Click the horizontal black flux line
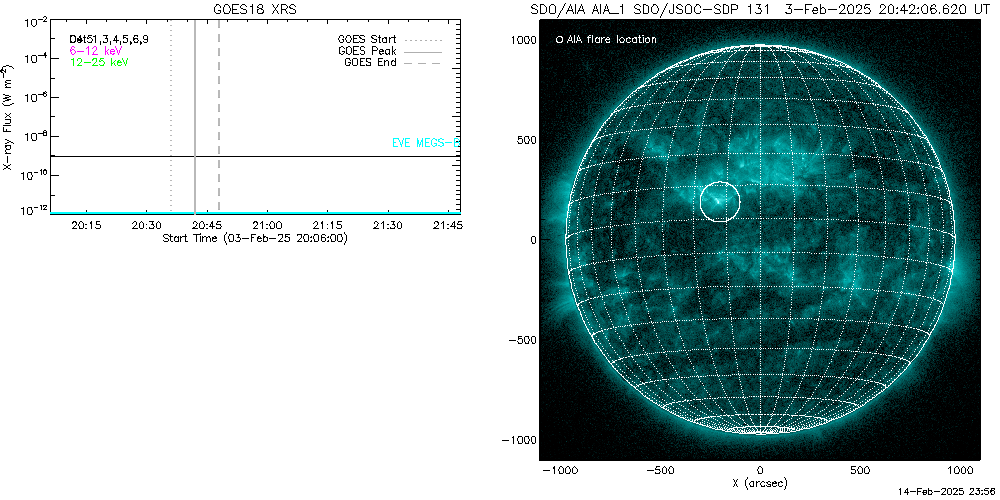This screenshot has height=500, width=1000. pyautogui.click(x=254, y=156)
